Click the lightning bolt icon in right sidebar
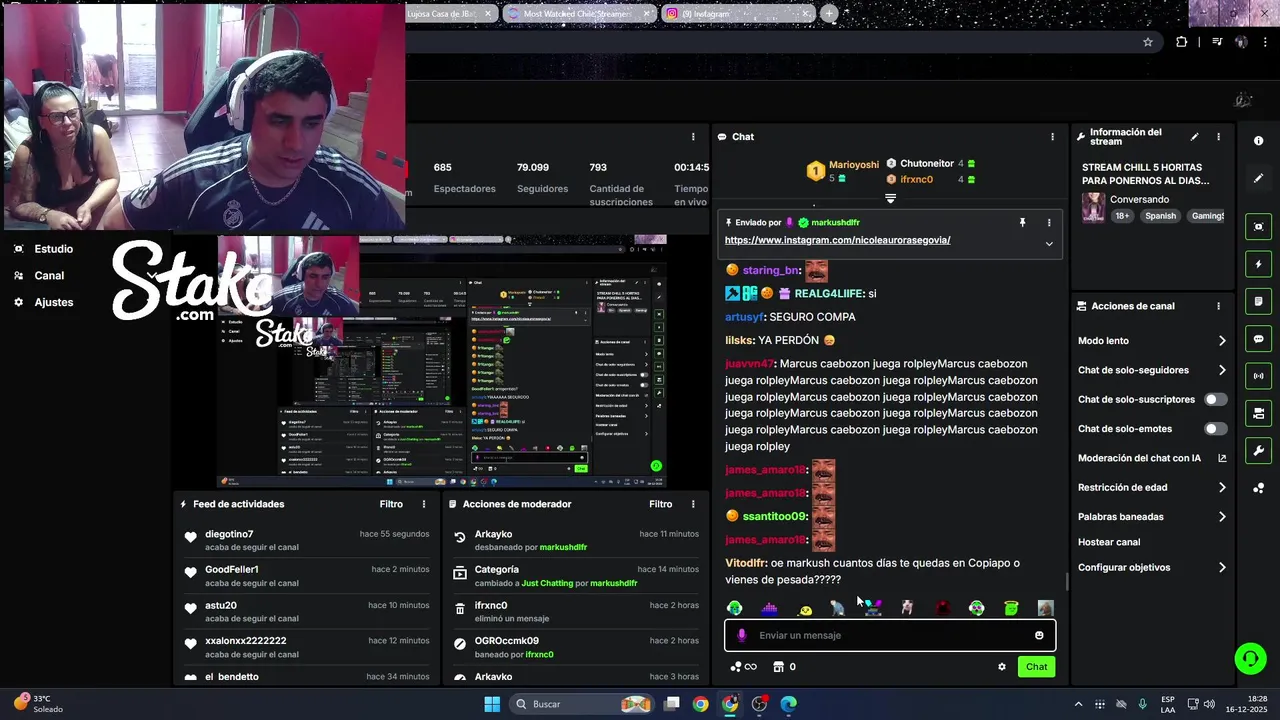 coord(1258,264)
